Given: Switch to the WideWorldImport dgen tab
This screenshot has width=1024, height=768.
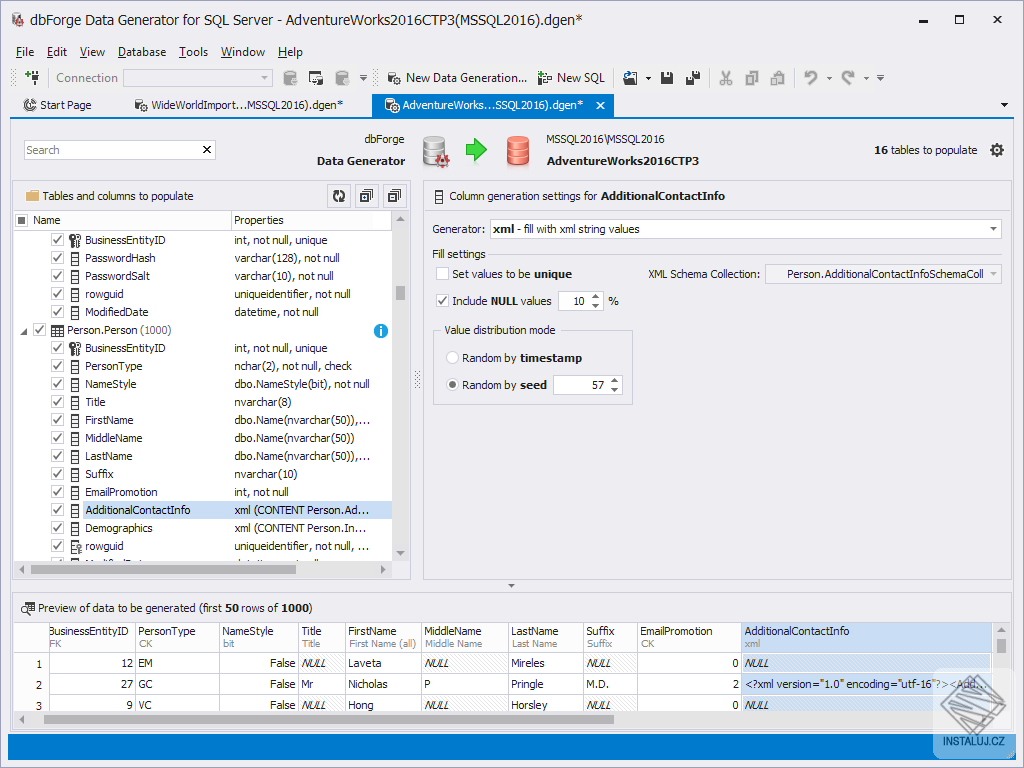Looking at the screenshot, I should point(238,105).
